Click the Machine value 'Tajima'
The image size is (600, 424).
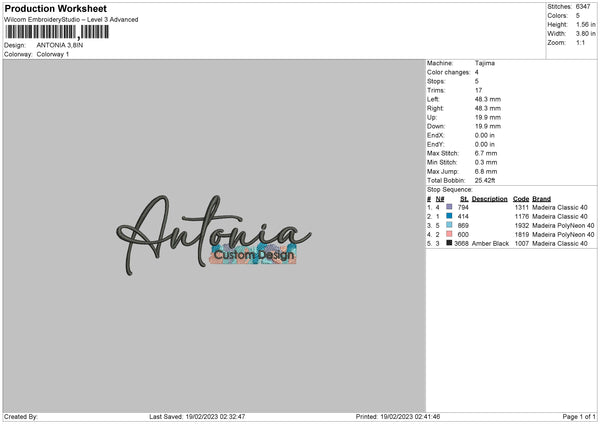pyautogui.click(x=485, y=63)
